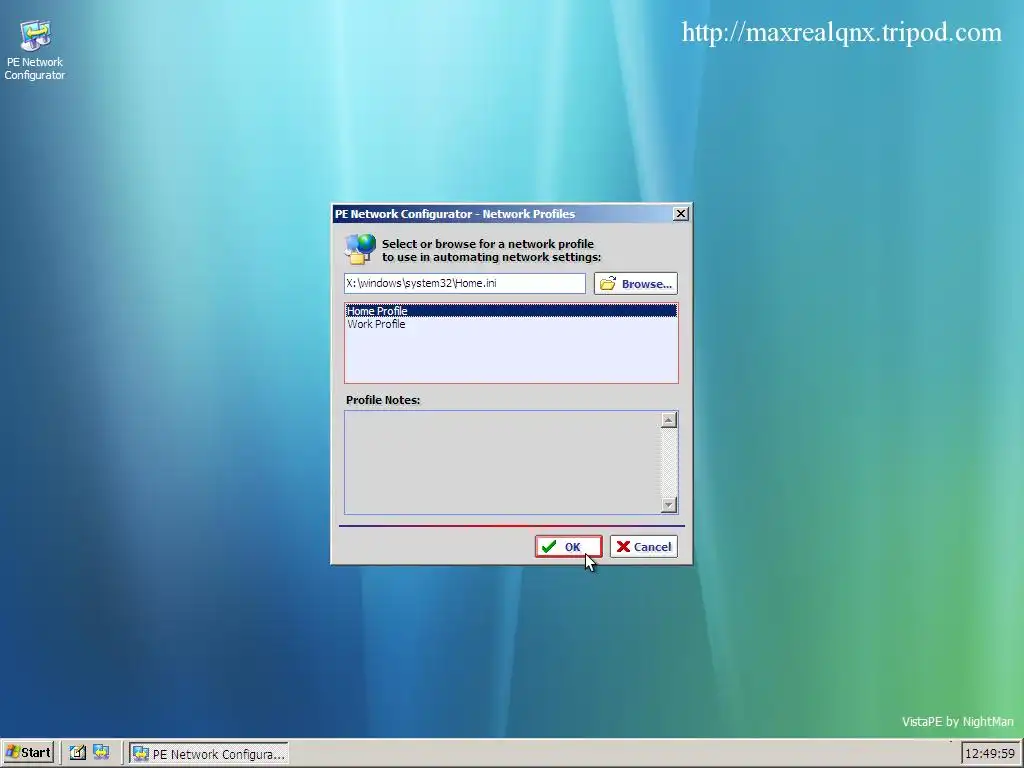
Task: Open the Start menu
Action: tap(28, 752)
